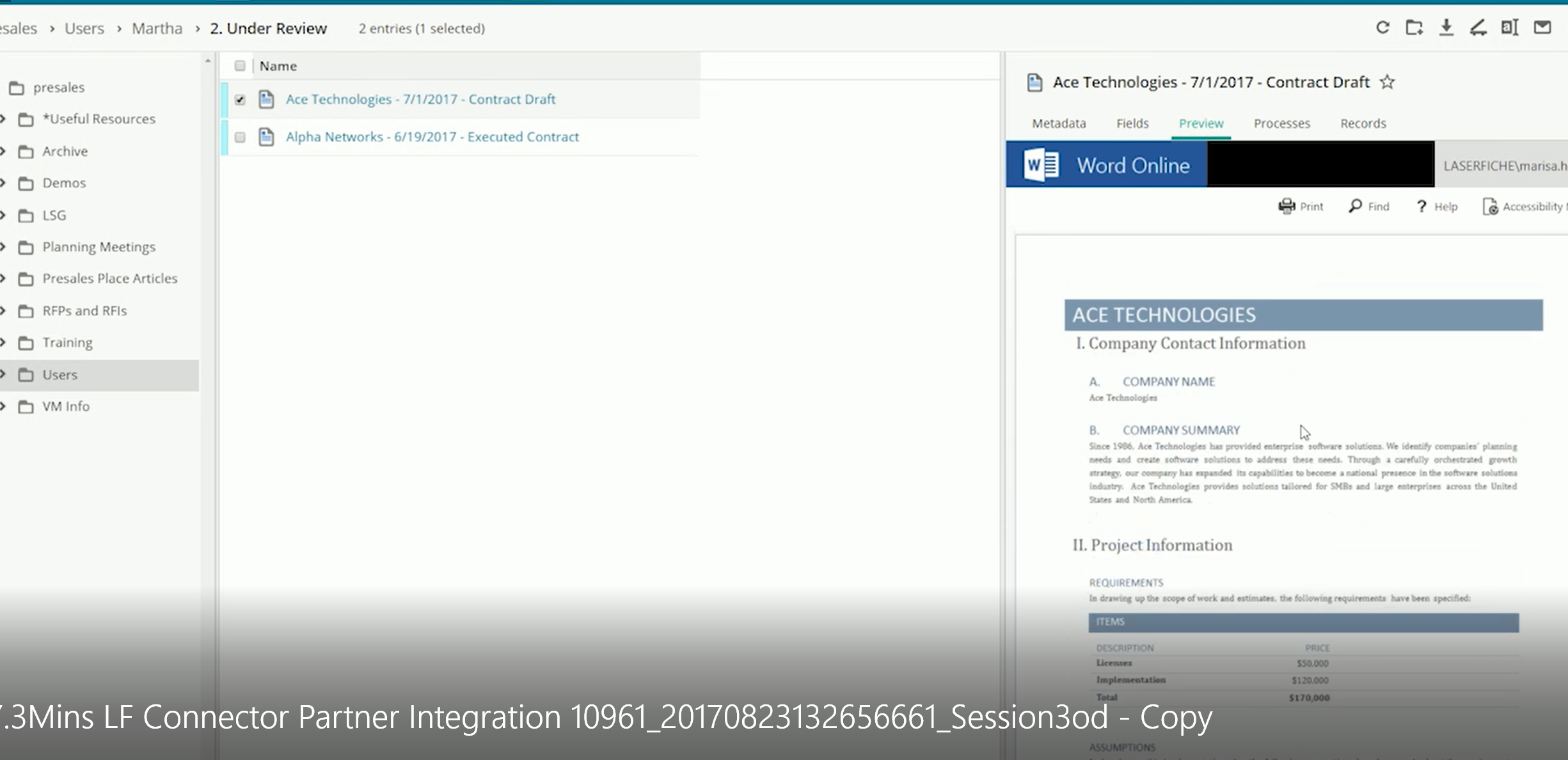Expand the Training folder tree node
Screen dimensions: 1568x760
(3, 342)
